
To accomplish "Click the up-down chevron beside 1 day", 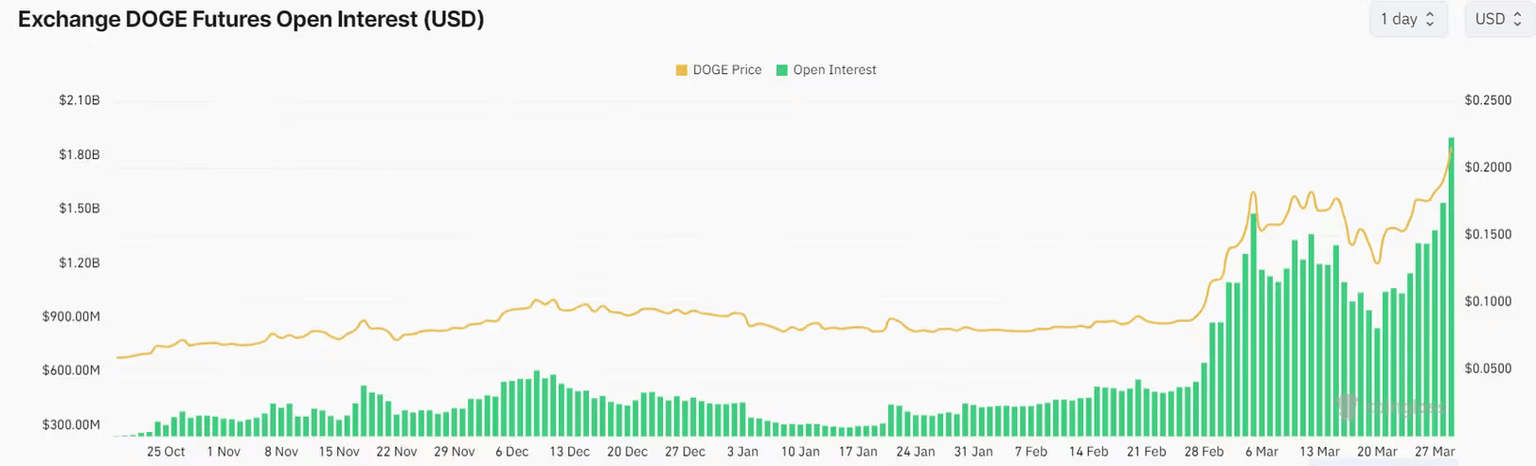I will click(1430, 20).
